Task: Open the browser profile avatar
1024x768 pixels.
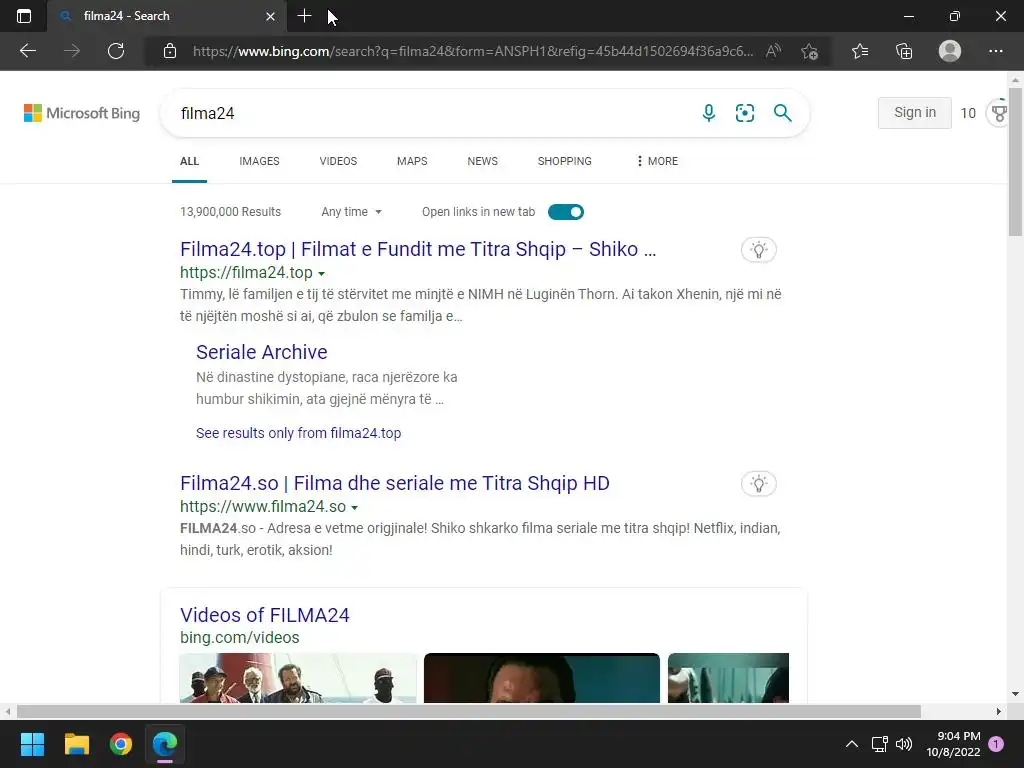Action: [x=950, y=51]
